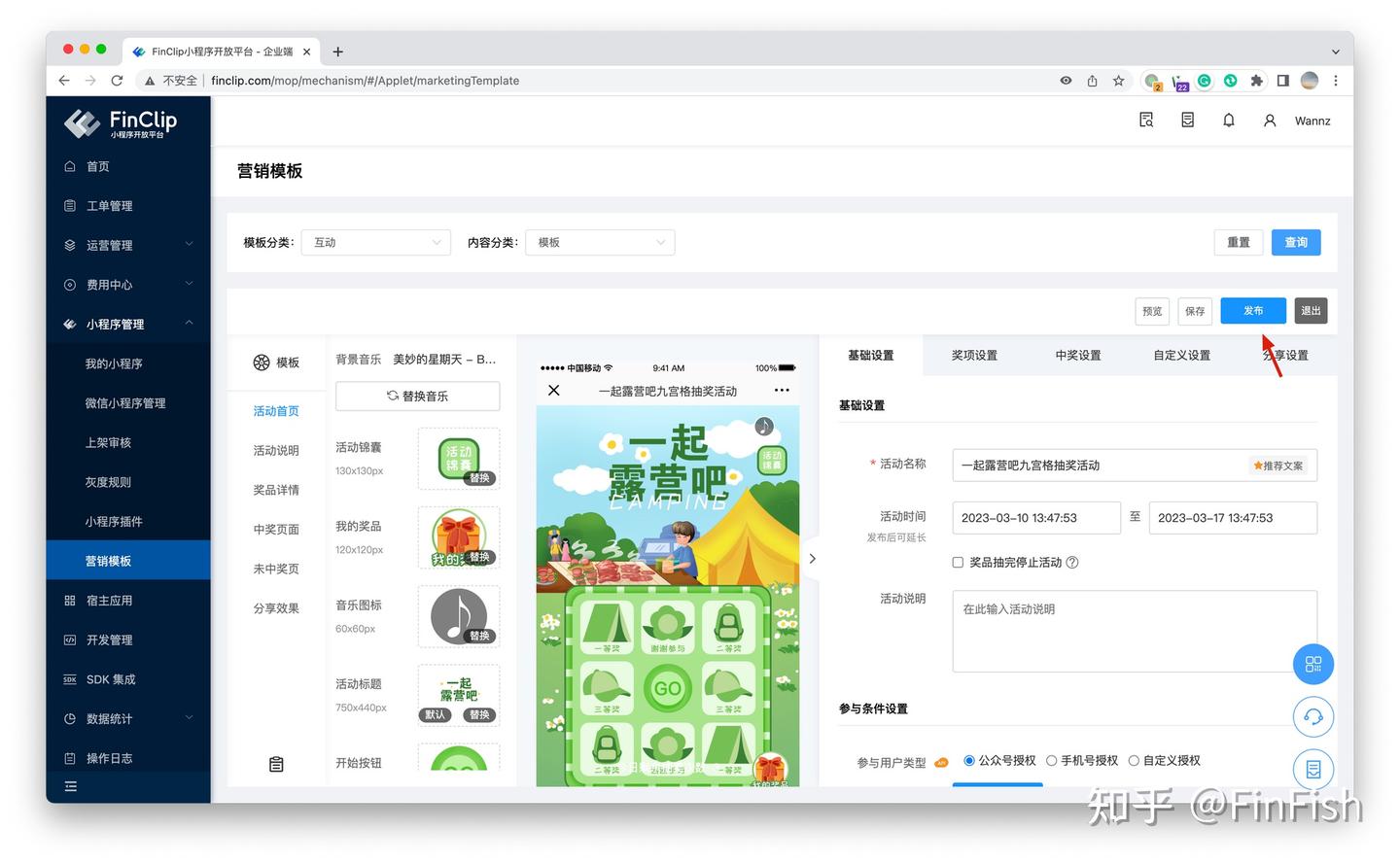The image size is (1400, 864).
Task: Enable the 奖品抽完停止活动 checkbox
Action: (958, 563)
